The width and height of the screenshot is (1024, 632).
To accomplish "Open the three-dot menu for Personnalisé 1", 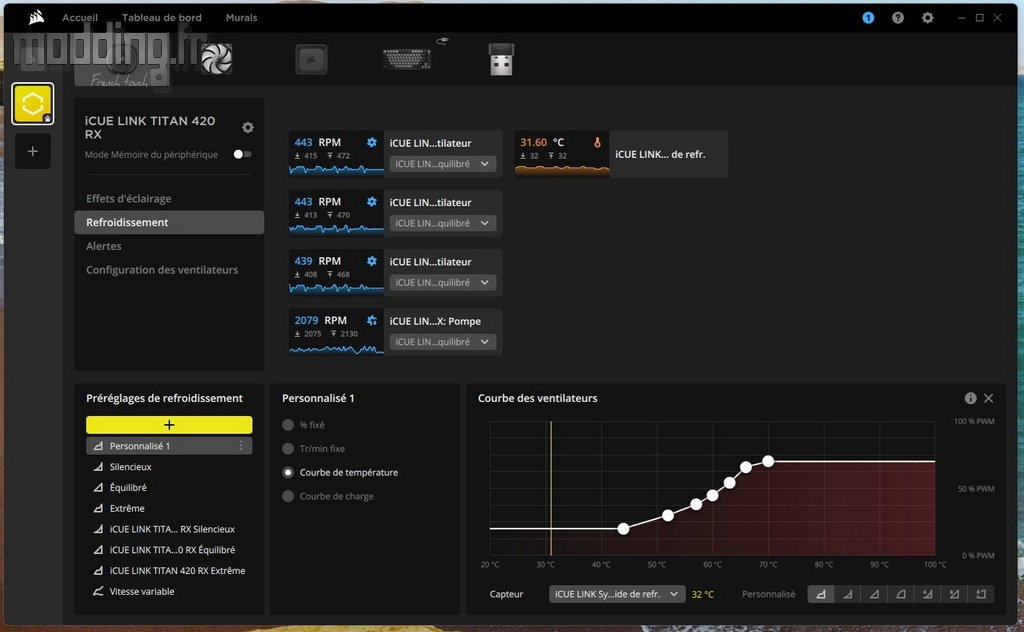I will point(241,446).
